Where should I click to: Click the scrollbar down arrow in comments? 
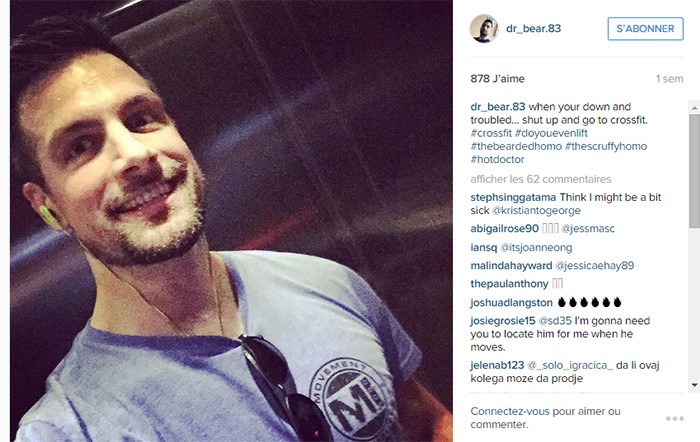coord(694,384)
